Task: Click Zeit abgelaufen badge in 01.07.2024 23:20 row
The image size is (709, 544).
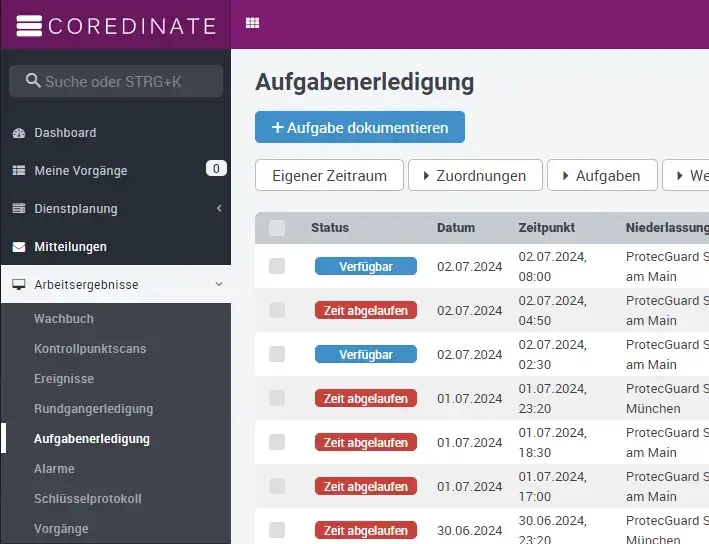Action: 366,398
